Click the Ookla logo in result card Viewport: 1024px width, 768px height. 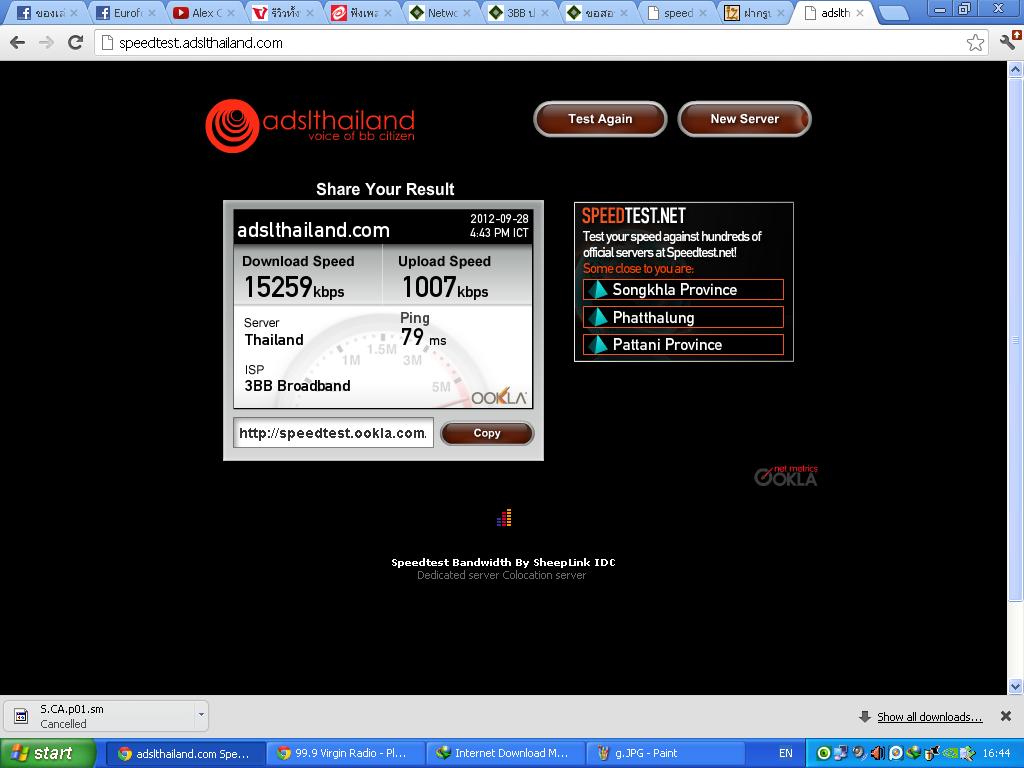(x=498, y=396)
